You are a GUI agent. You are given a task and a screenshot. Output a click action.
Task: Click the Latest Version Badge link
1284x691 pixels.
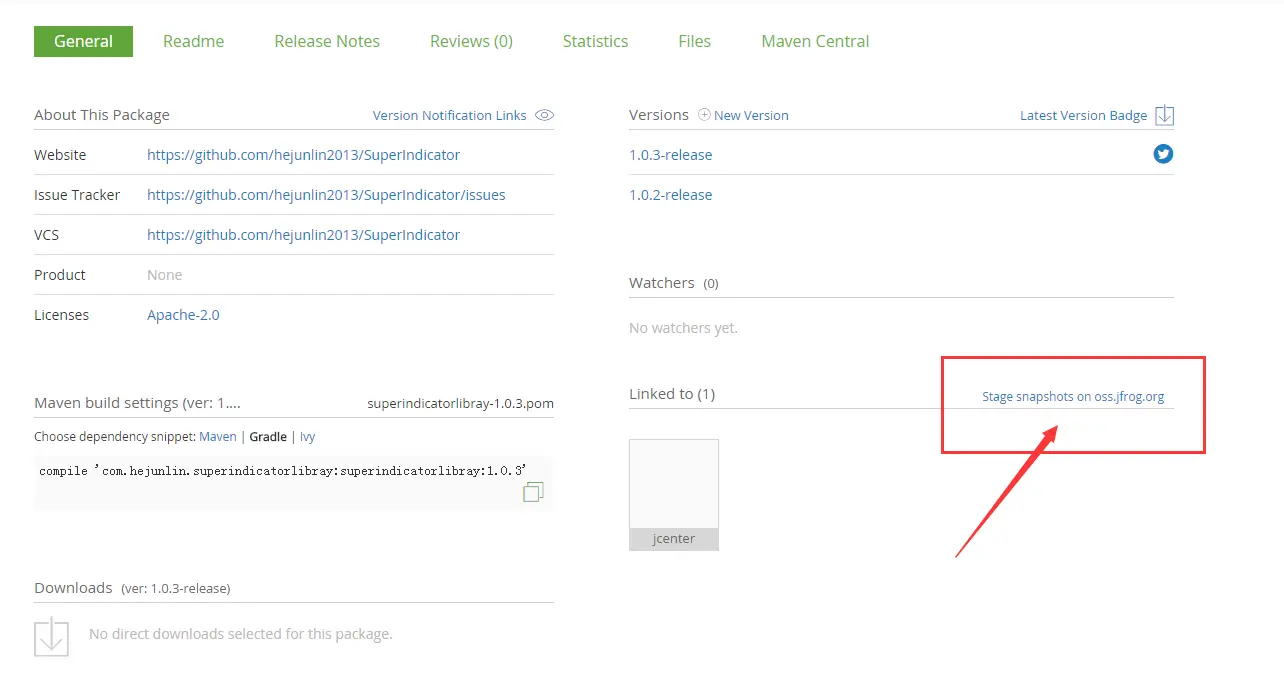(x=1083, y=115)
